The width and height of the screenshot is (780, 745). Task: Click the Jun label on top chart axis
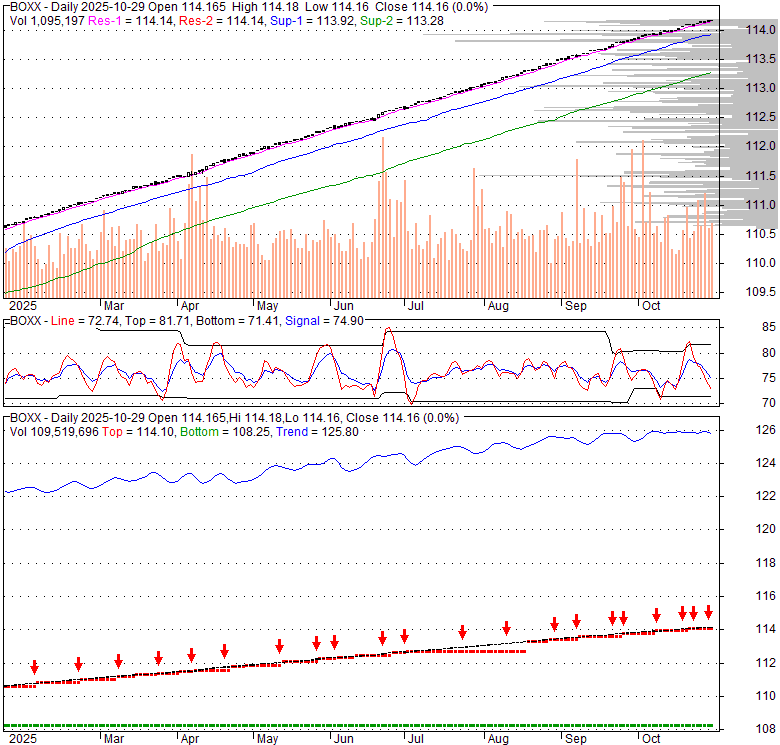[343, 305]
